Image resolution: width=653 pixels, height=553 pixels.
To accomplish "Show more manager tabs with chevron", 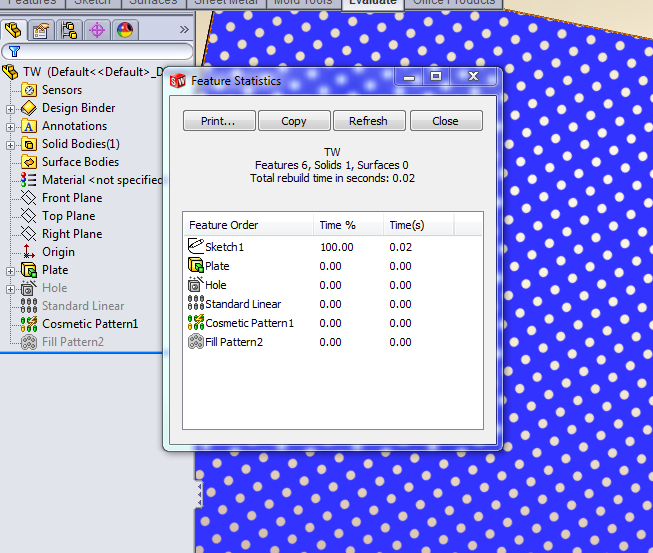I will [184, 30].
